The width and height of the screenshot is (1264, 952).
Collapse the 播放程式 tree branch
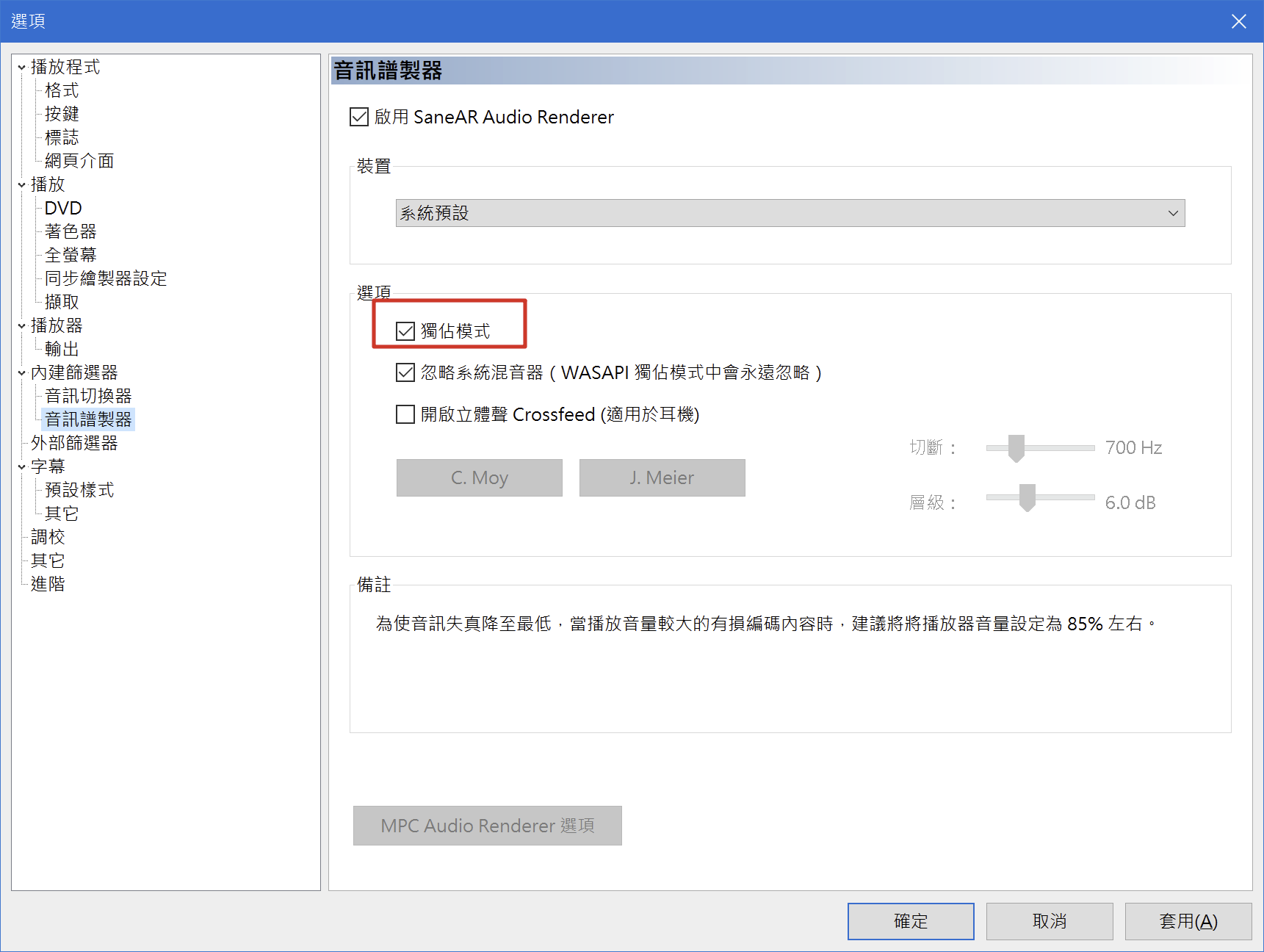click(21, 66)
